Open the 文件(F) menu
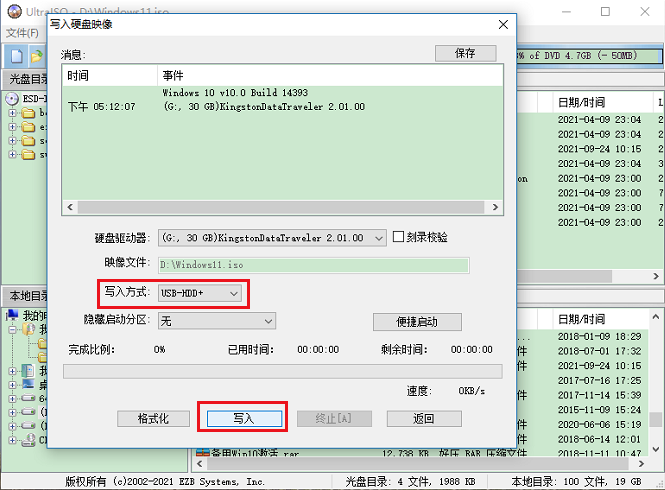The width and height of the screenshot is (665, 490). tap(22, 33)
